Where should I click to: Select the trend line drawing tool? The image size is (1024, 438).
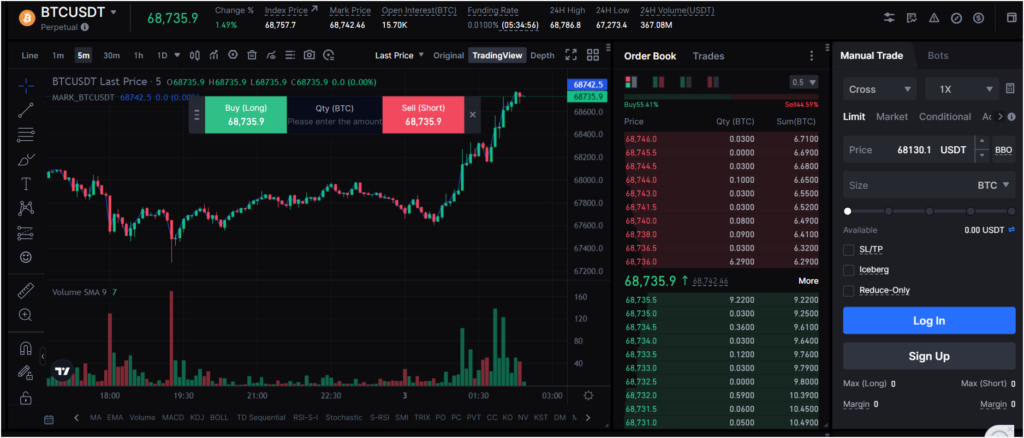click(x=26, y=110)
